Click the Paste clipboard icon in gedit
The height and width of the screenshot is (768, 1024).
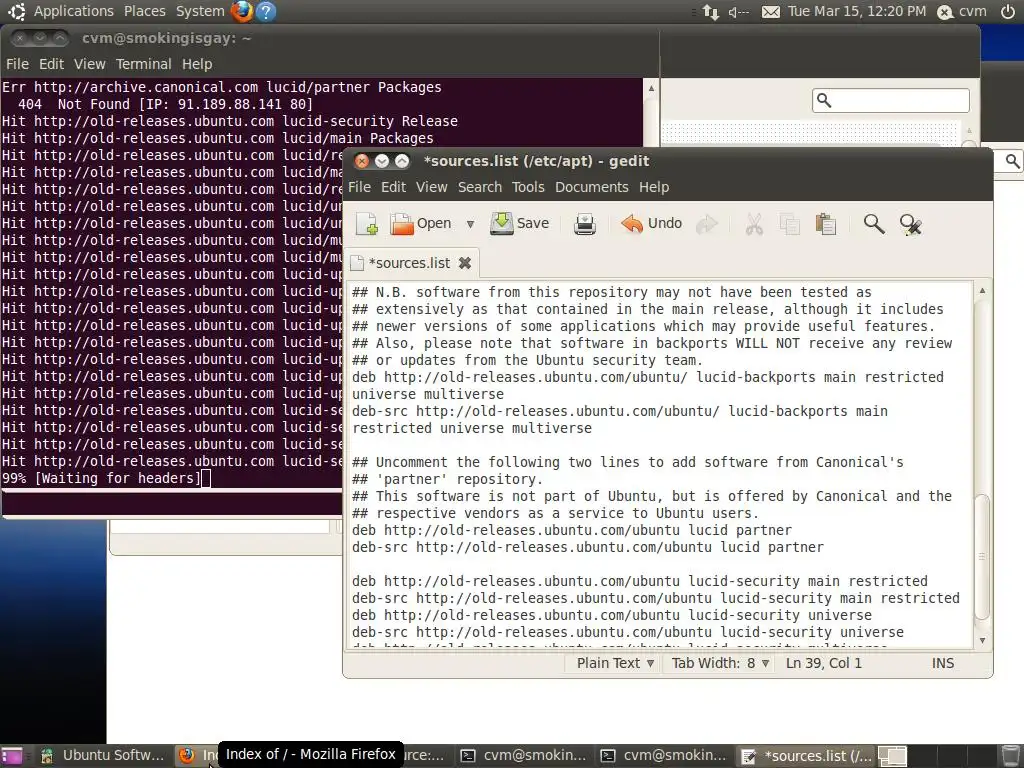click(x=825, y=224)
